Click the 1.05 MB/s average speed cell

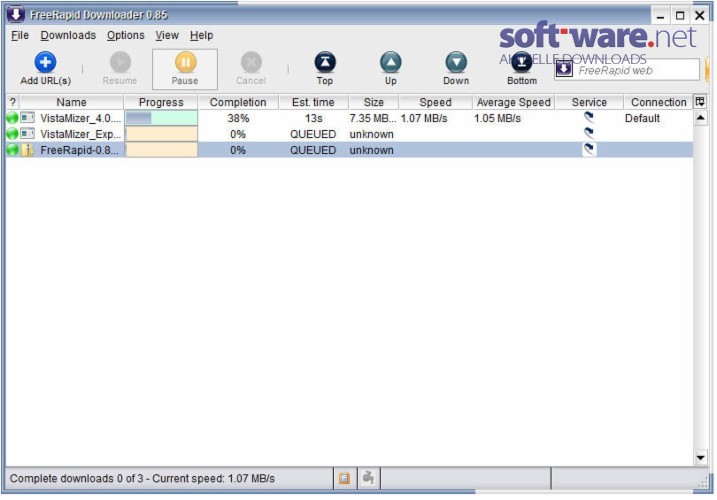[x=498, y=118]
